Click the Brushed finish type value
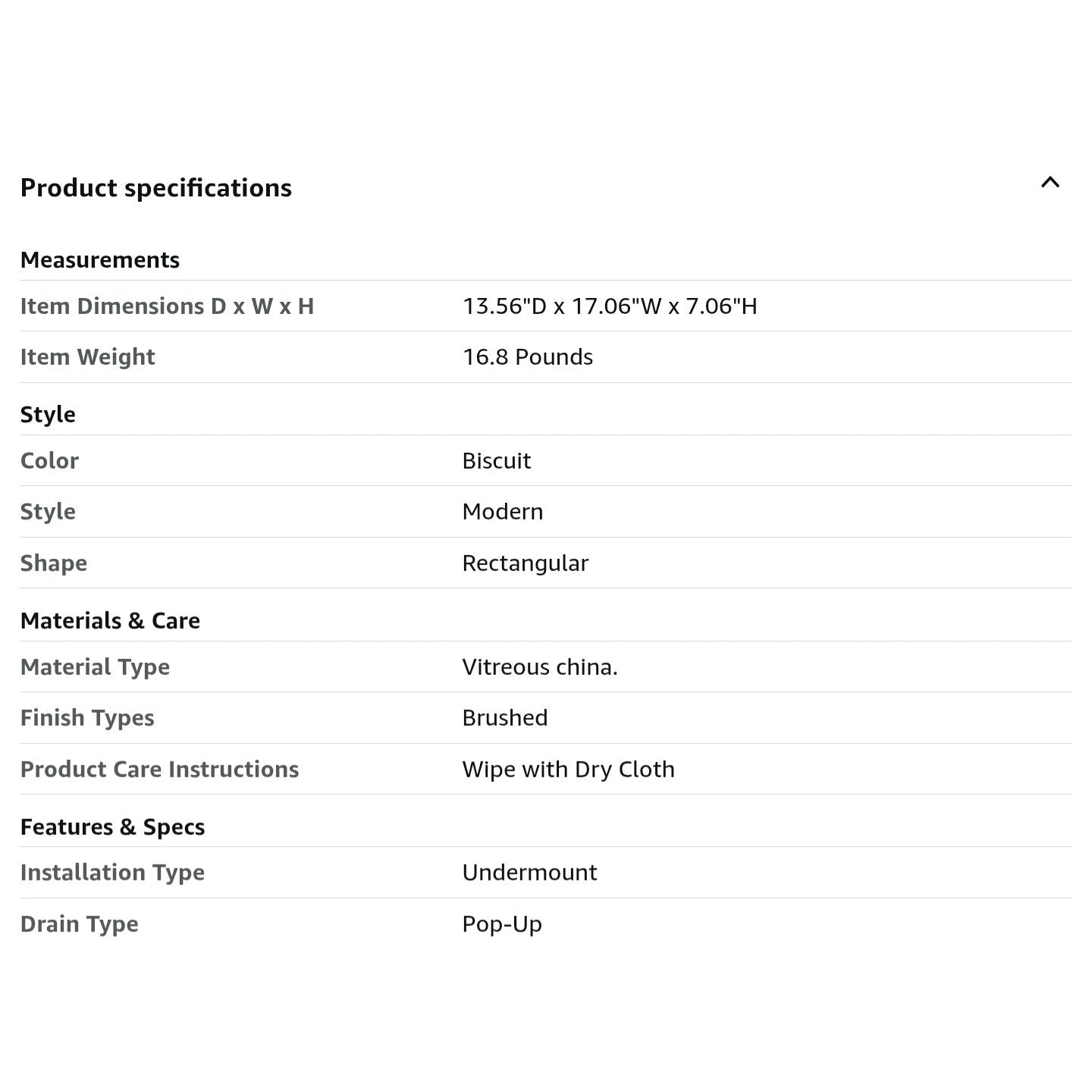This screenshot has width=1092, height=1092. pyautogui.click(x=505, y=718)
